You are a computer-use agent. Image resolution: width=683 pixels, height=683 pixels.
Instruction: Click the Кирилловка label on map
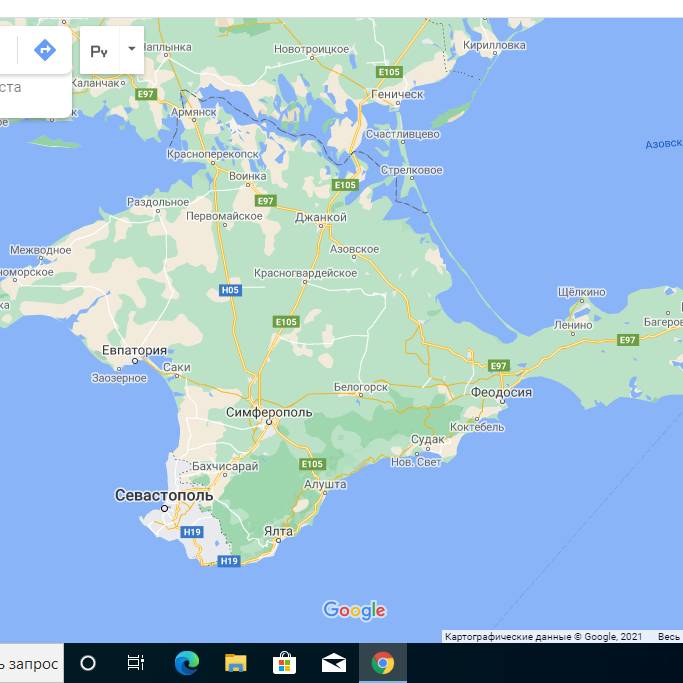pyautogui.click(x=494, y=45)
